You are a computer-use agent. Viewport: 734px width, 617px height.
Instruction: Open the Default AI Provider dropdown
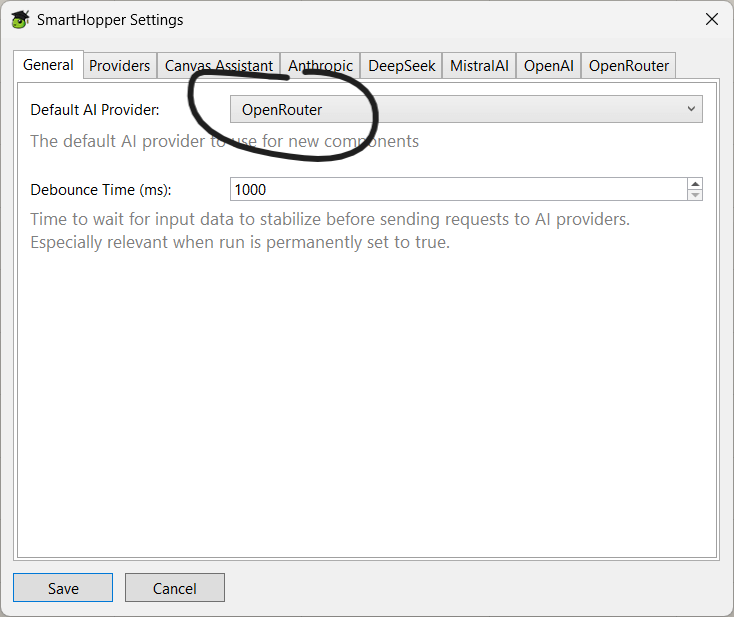pyautogui.click(x=466, y=110)
